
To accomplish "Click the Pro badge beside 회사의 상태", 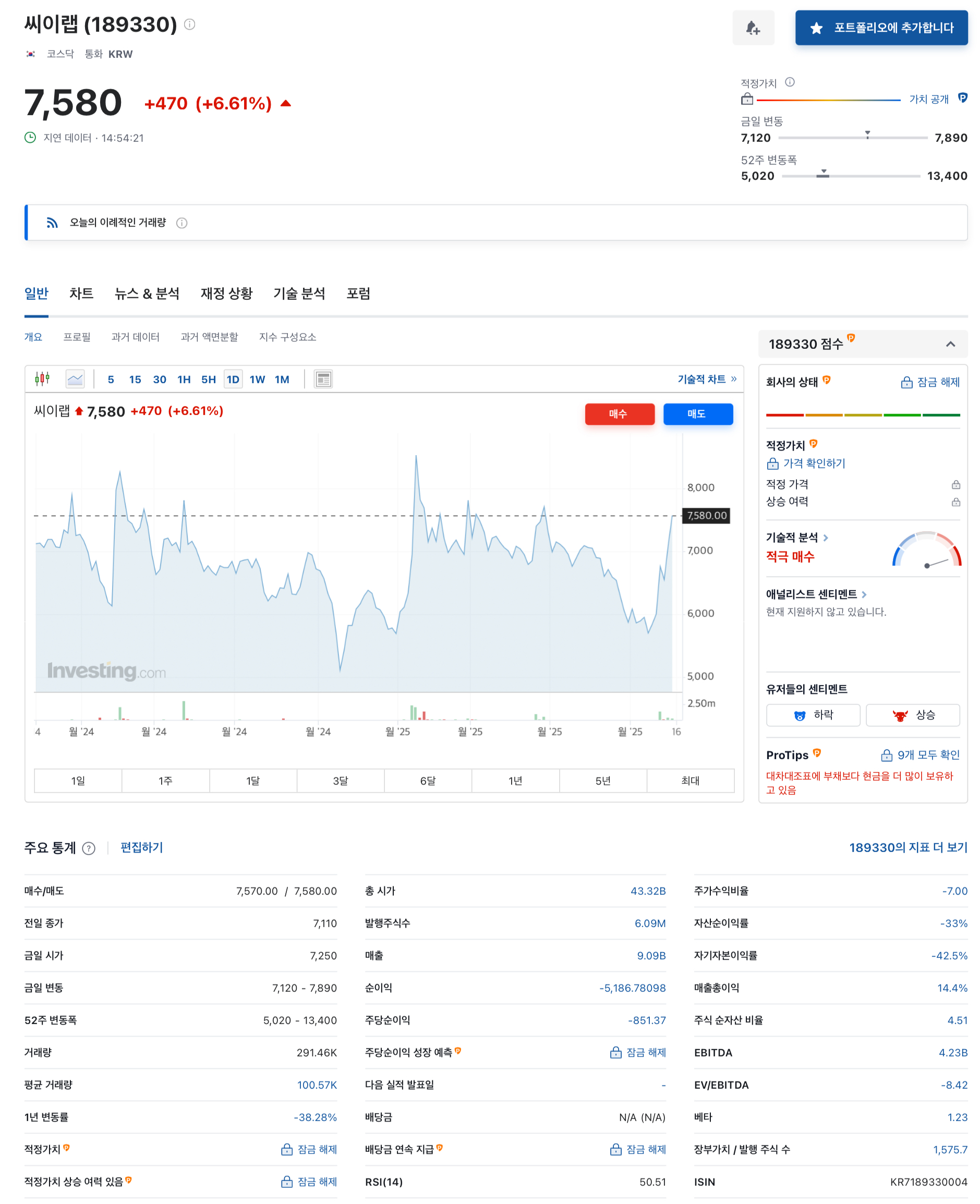I will [x=827, y=380].
